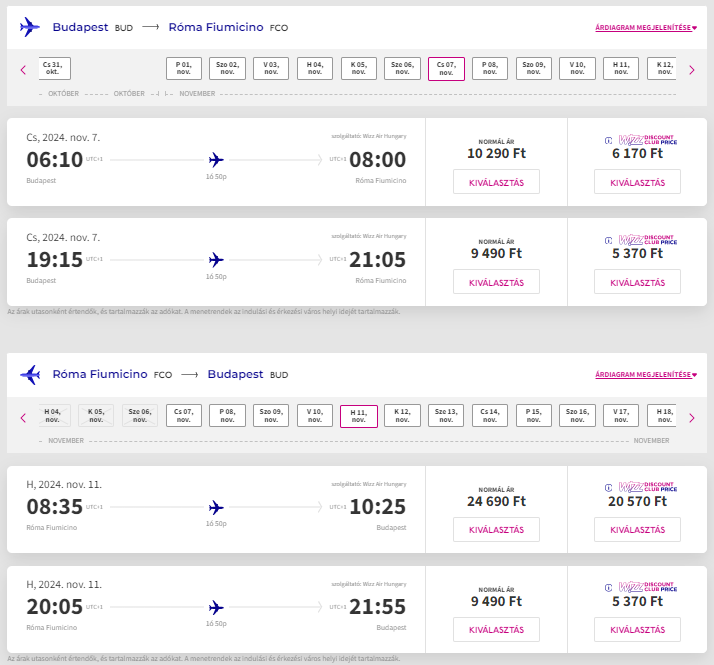Image resolution: width=714 pixels, height=665 pixels.
Task: Click the Rome to Budapest return plane icon
Action: [30, 375]
